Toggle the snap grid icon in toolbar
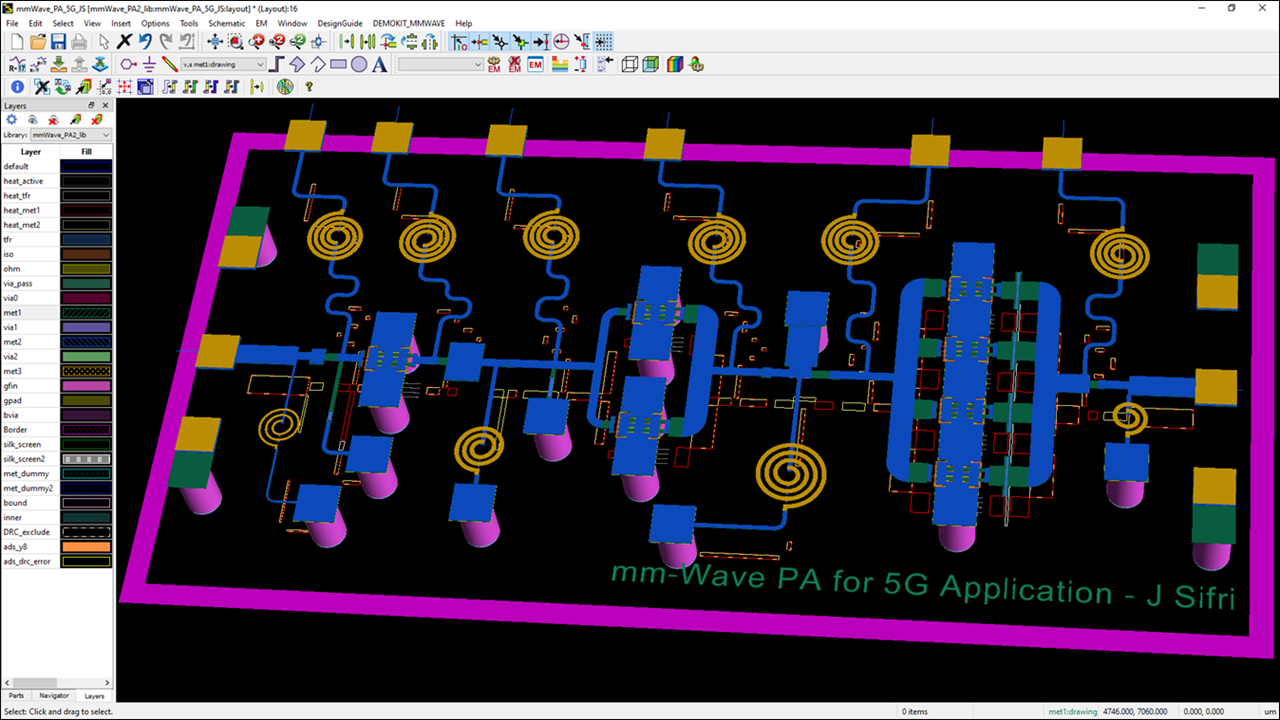1280x720 pixels. [x=603, y=41]
